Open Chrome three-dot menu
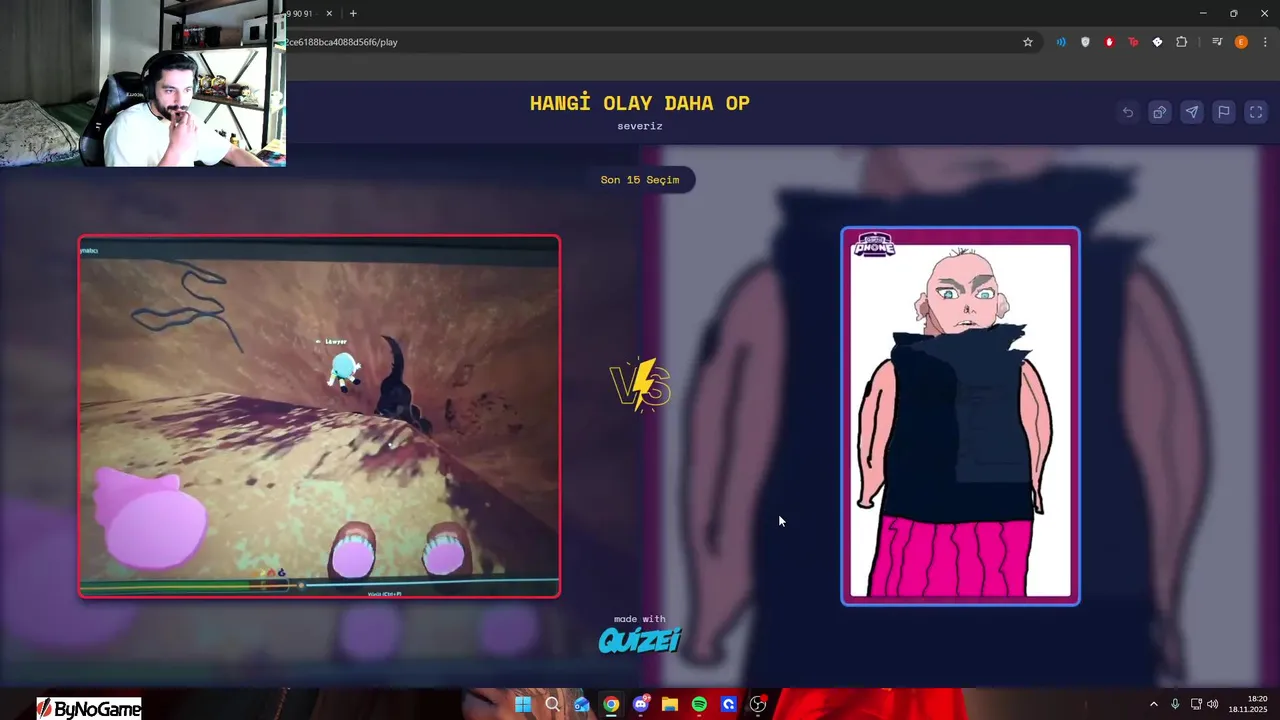 (x=1265, y=42)
